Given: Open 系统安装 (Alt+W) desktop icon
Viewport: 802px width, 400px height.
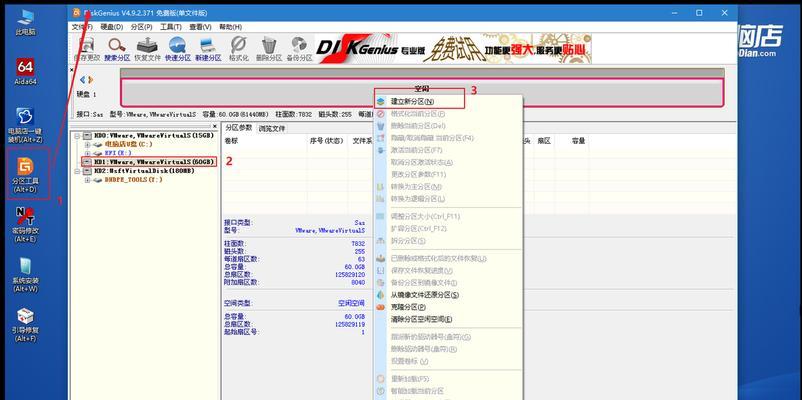Looking at the screenshot, I should [26, 275].
